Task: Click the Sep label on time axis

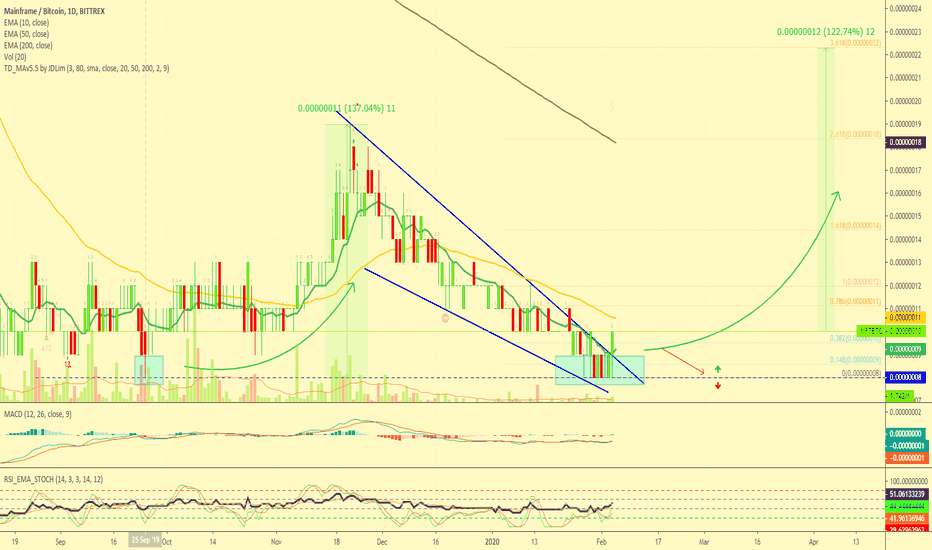Action: coord(60,542)
